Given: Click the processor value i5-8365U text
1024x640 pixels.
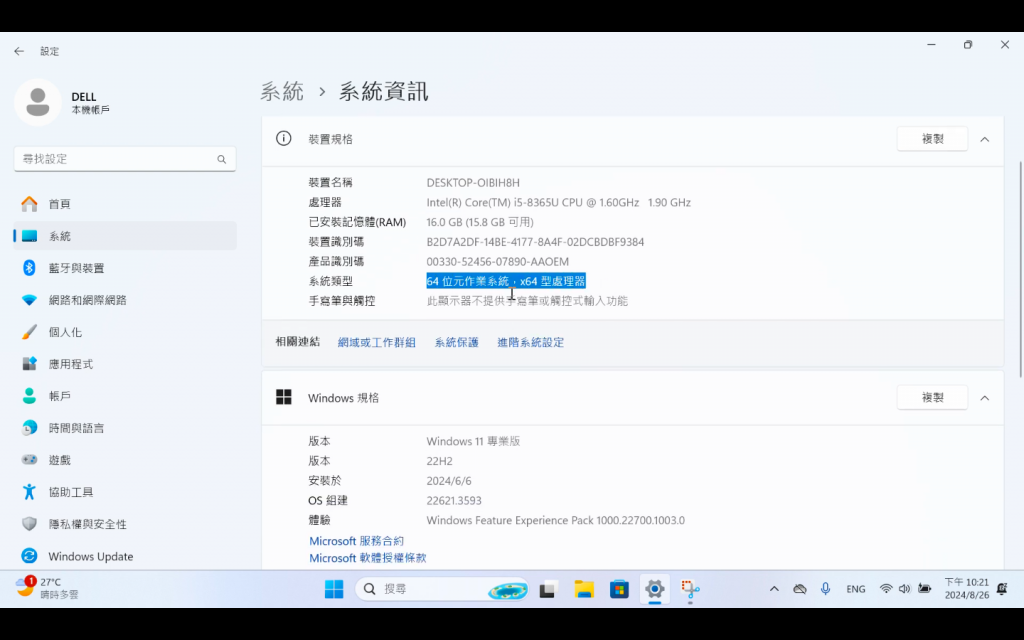Looking at the screenshot, I should (558, 202).
